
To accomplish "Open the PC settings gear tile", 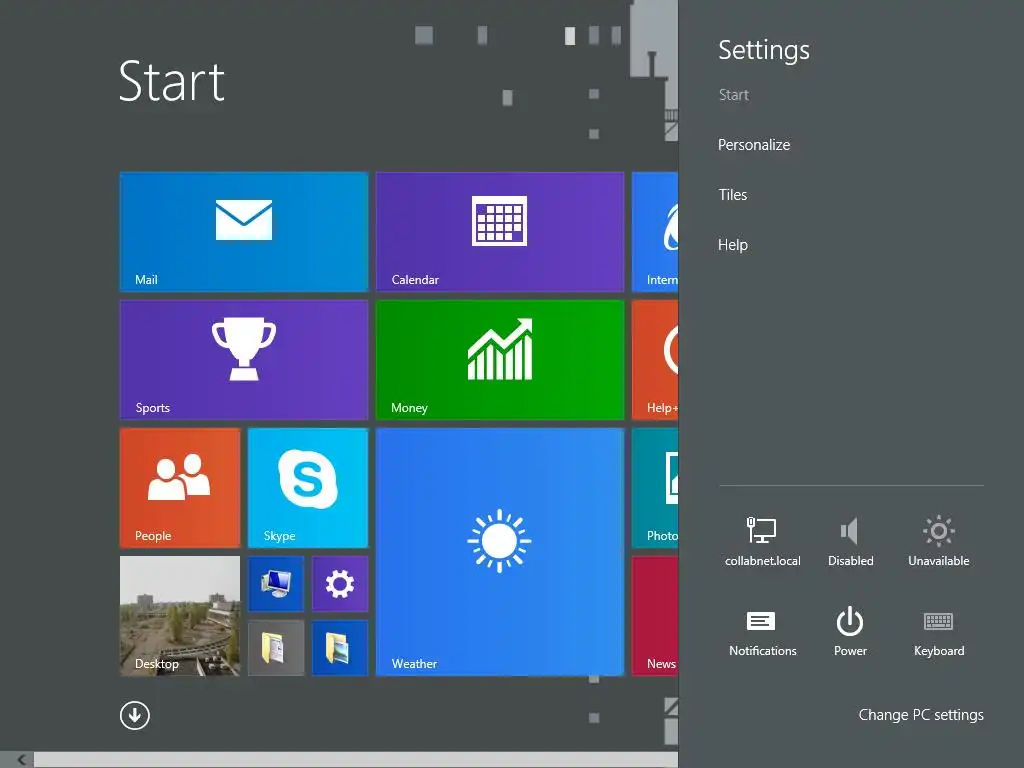I will tap(340, 583).
